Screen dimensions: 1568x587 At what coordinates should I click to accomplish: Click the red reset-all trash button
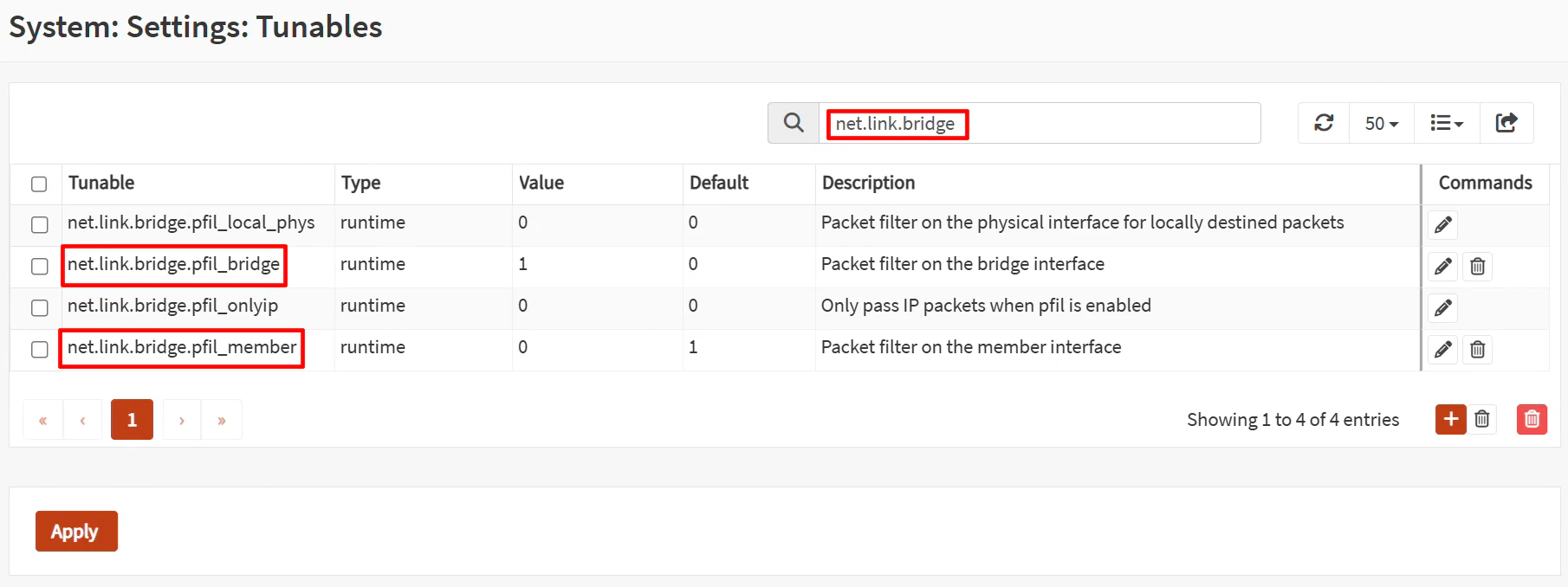coord(1532,419)
